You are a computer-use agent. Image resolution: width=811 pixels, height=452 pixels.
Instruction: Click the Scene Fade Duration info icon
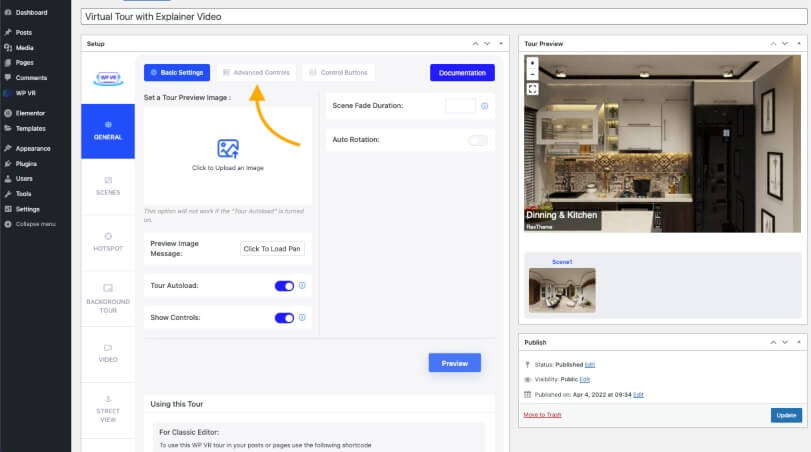click(x=485, y=106)
